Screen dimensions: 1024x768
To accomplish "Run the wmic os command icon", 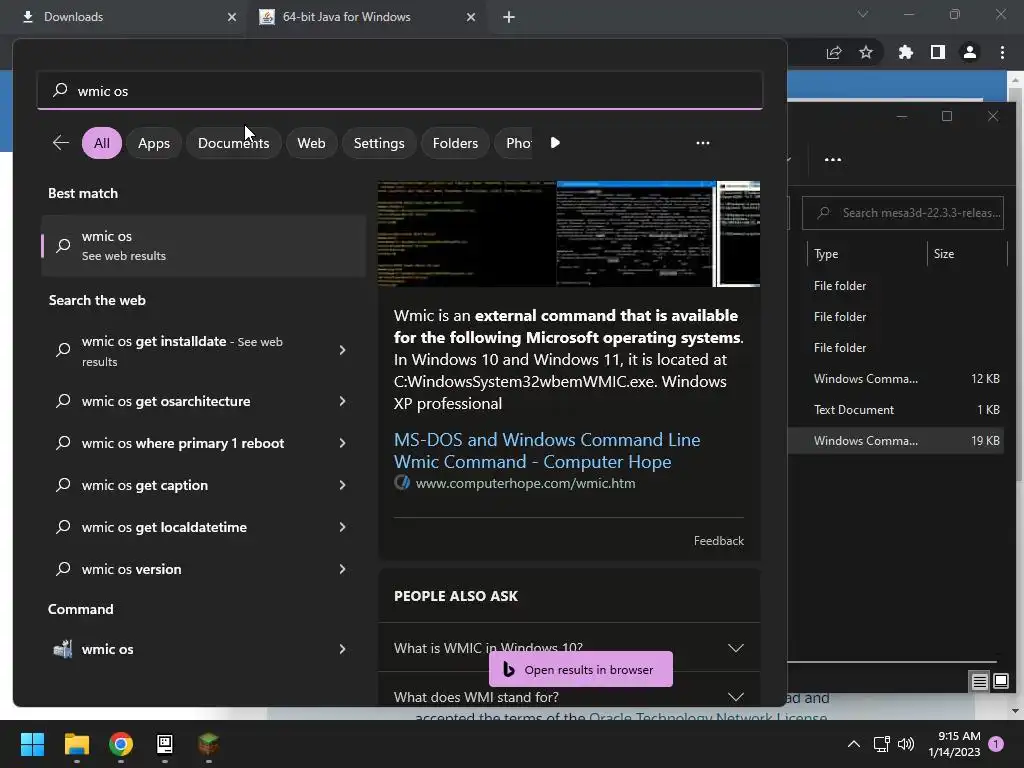I will [x=63, y=649].
